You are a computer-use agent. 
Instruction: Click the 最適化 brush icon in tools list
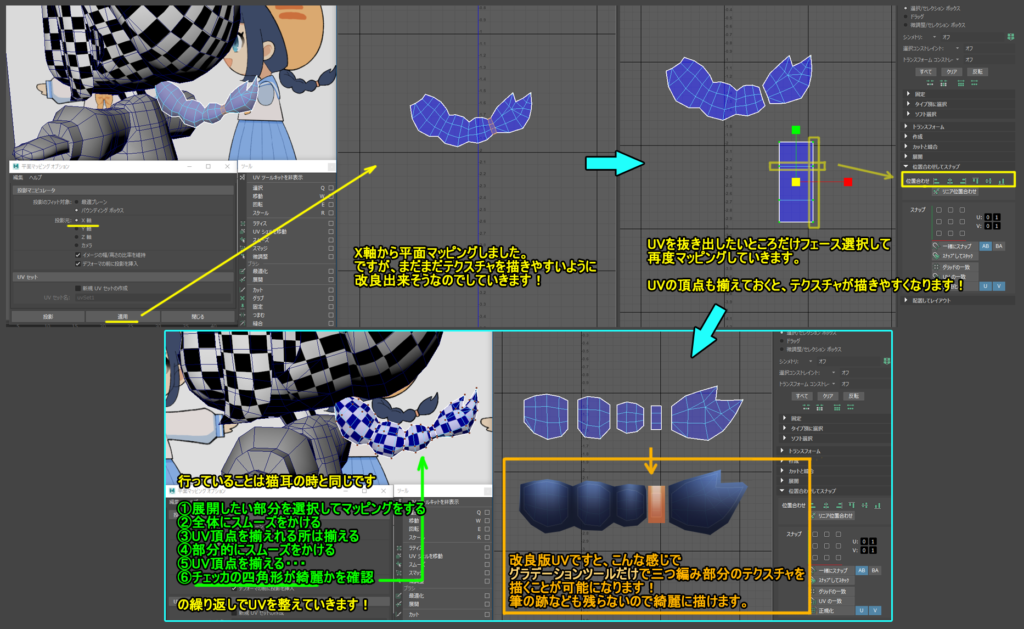tap(243, 271)
